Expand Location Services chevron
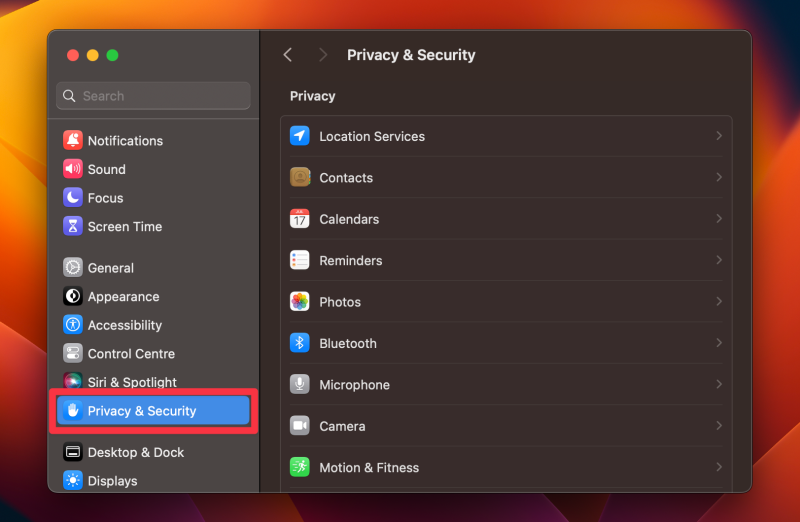Viewport: 800px width, 522px height. click(719, 136)
